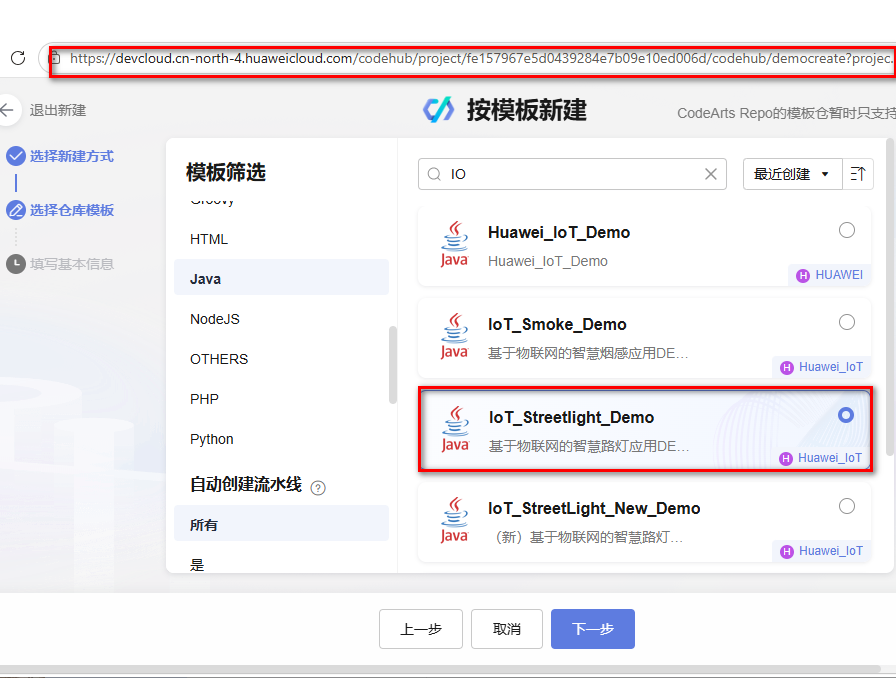
Task: Select the Huawei_IoT_Demo radio button
Action: [846, 230]
